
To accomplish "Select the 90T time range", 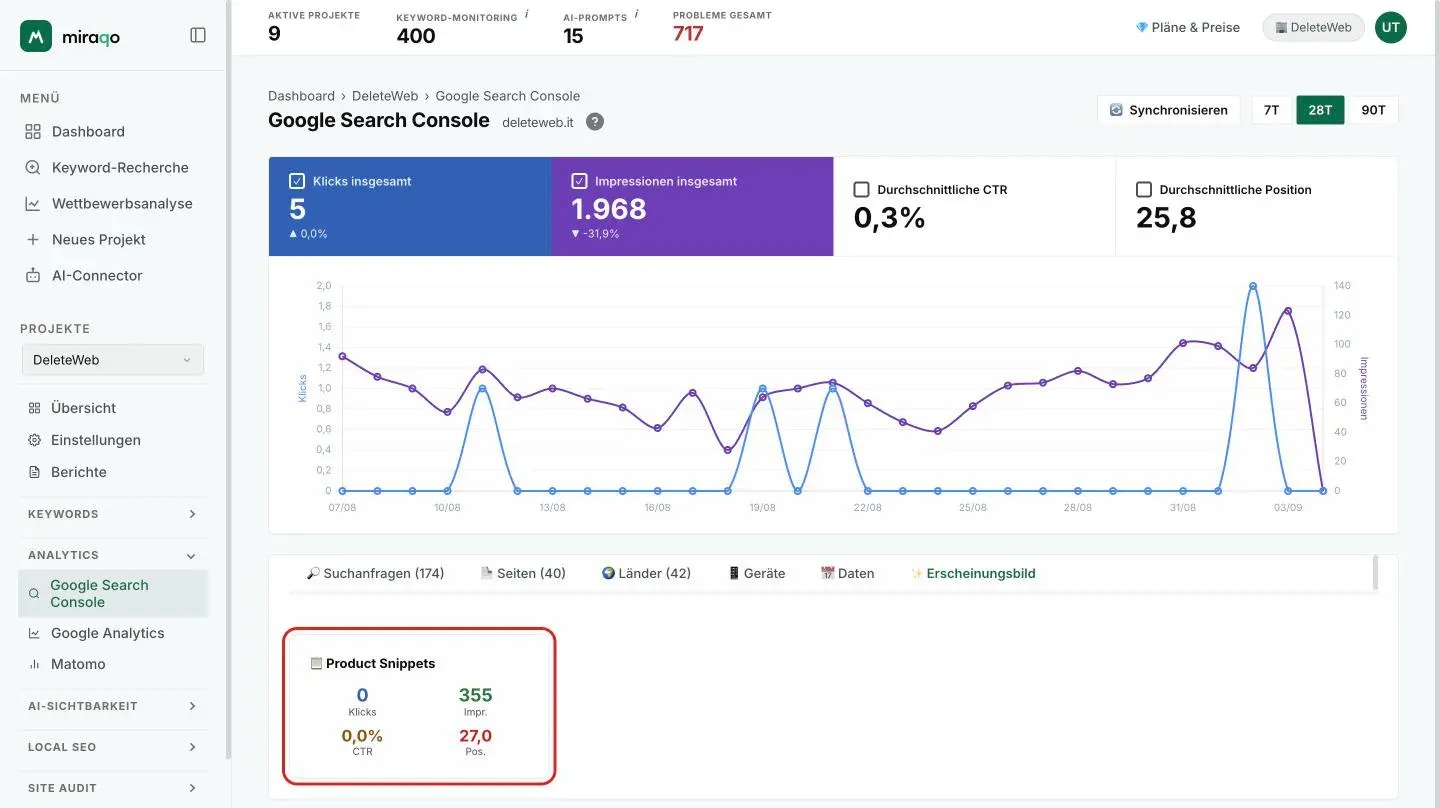I will click(1373, 110).
